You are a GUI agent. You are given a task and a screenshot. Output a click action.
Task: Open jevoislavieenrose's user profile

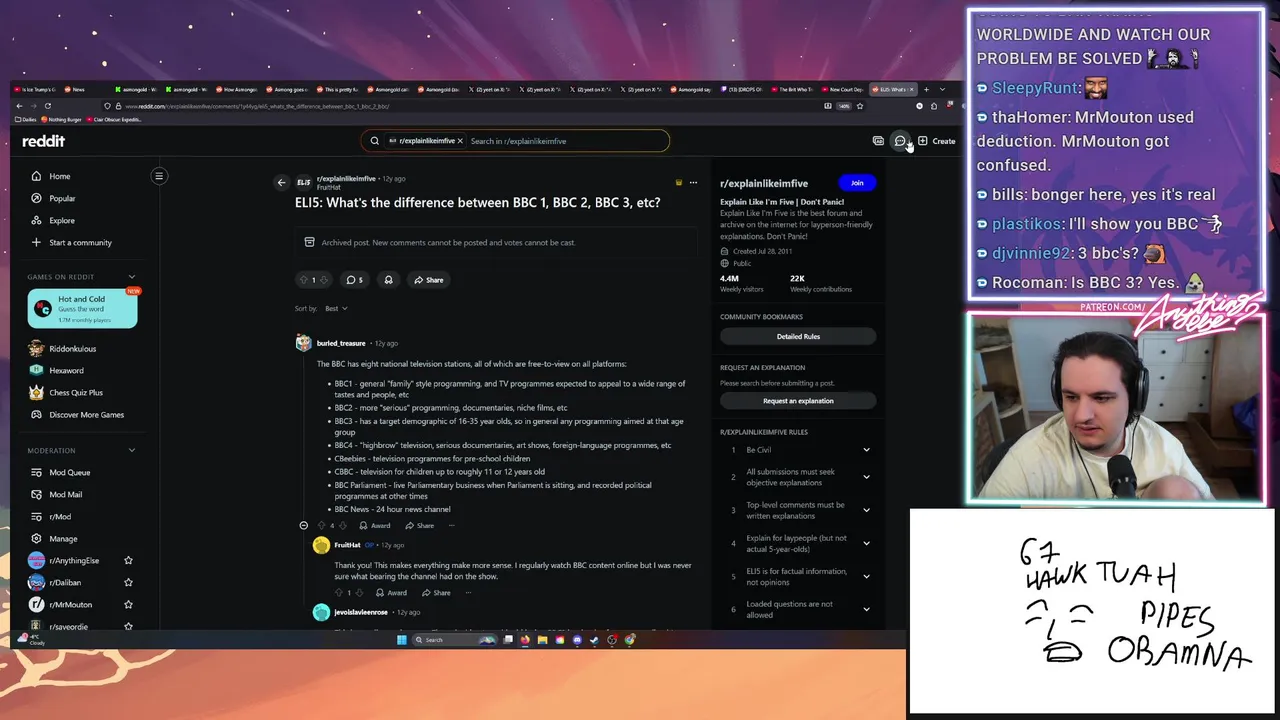360,612
